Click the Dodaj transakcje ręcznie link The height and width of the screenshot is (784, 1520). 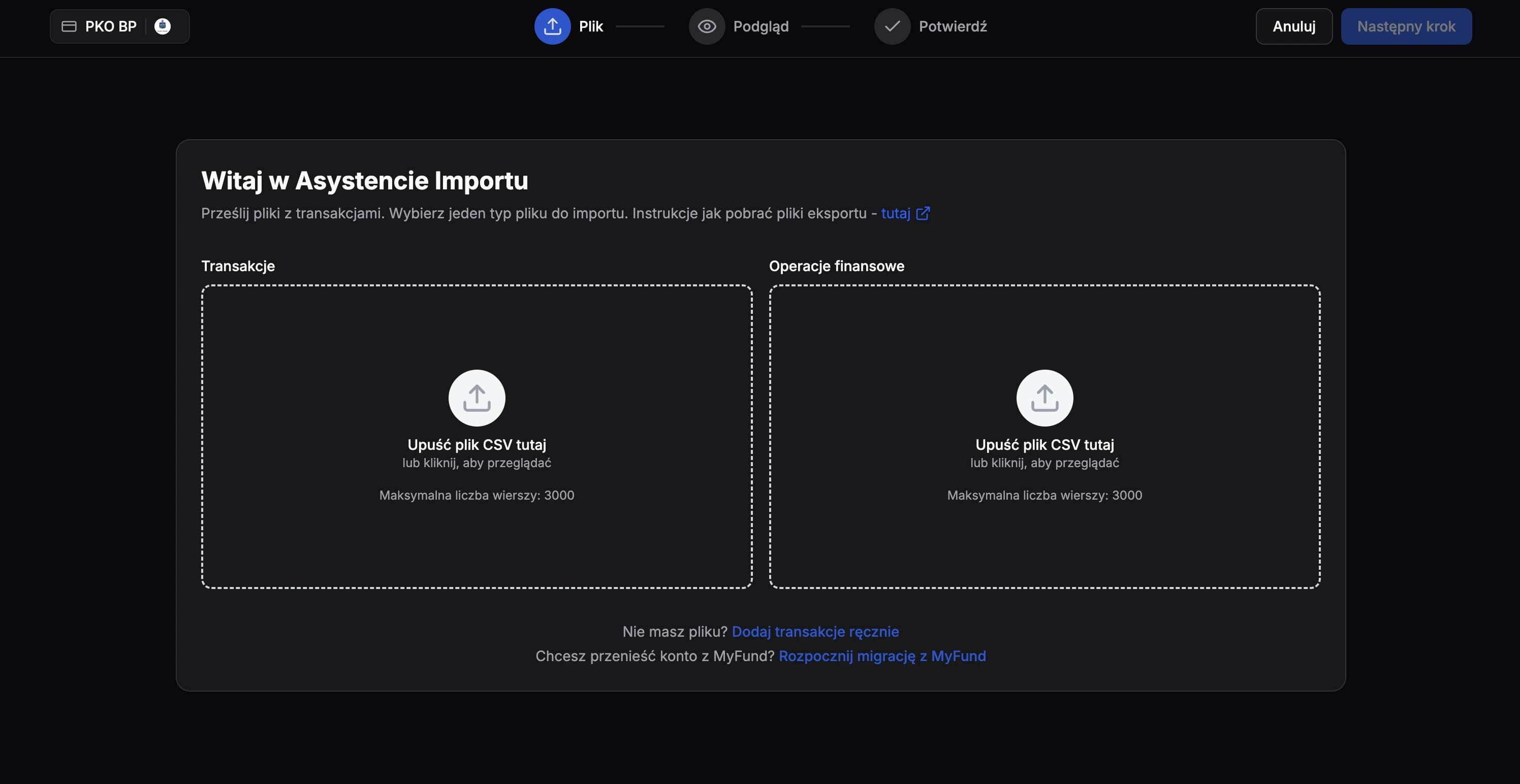click(x=815, y=631)
